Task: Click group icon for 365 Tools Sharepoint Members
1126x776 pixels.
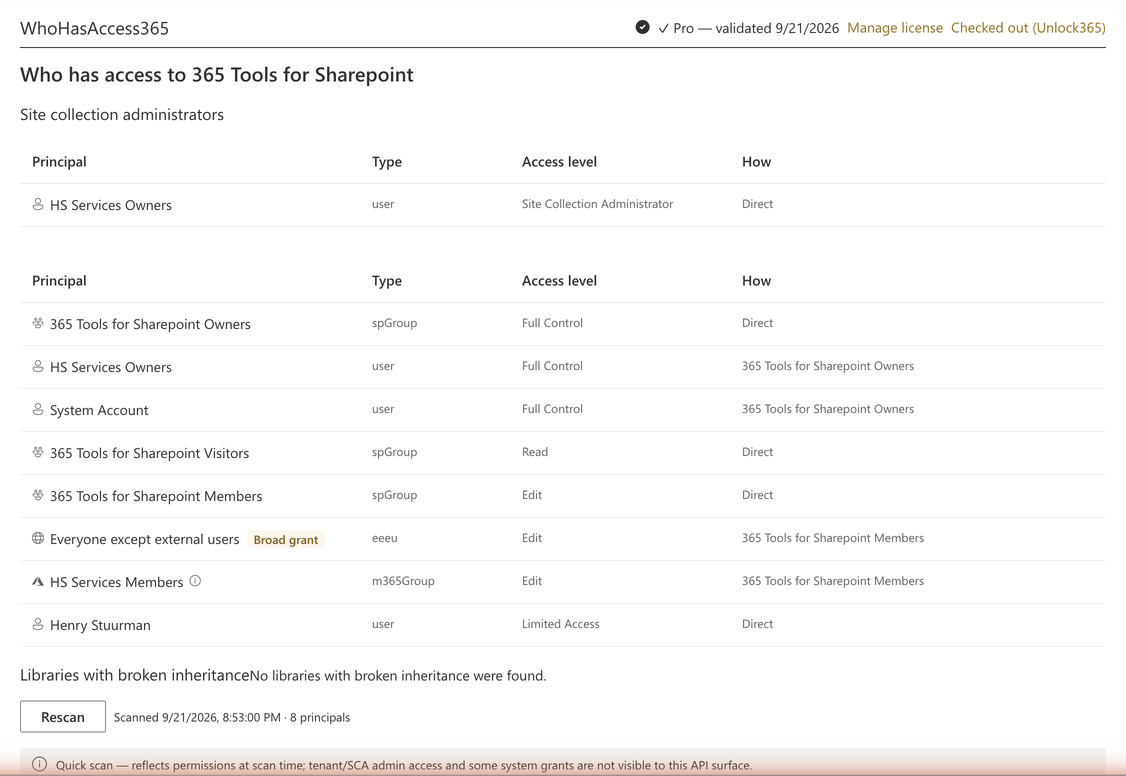Action: [x=38, y=495]
